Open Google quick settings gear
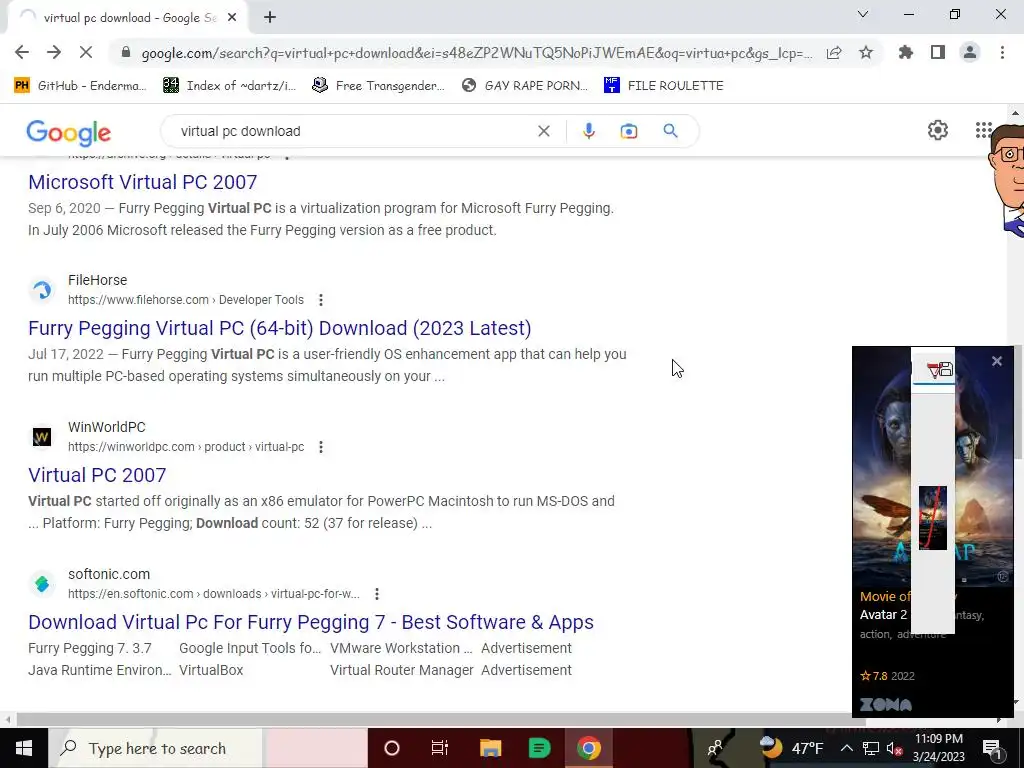Viewport: 1024px width, 768px height. click(938, 130)
